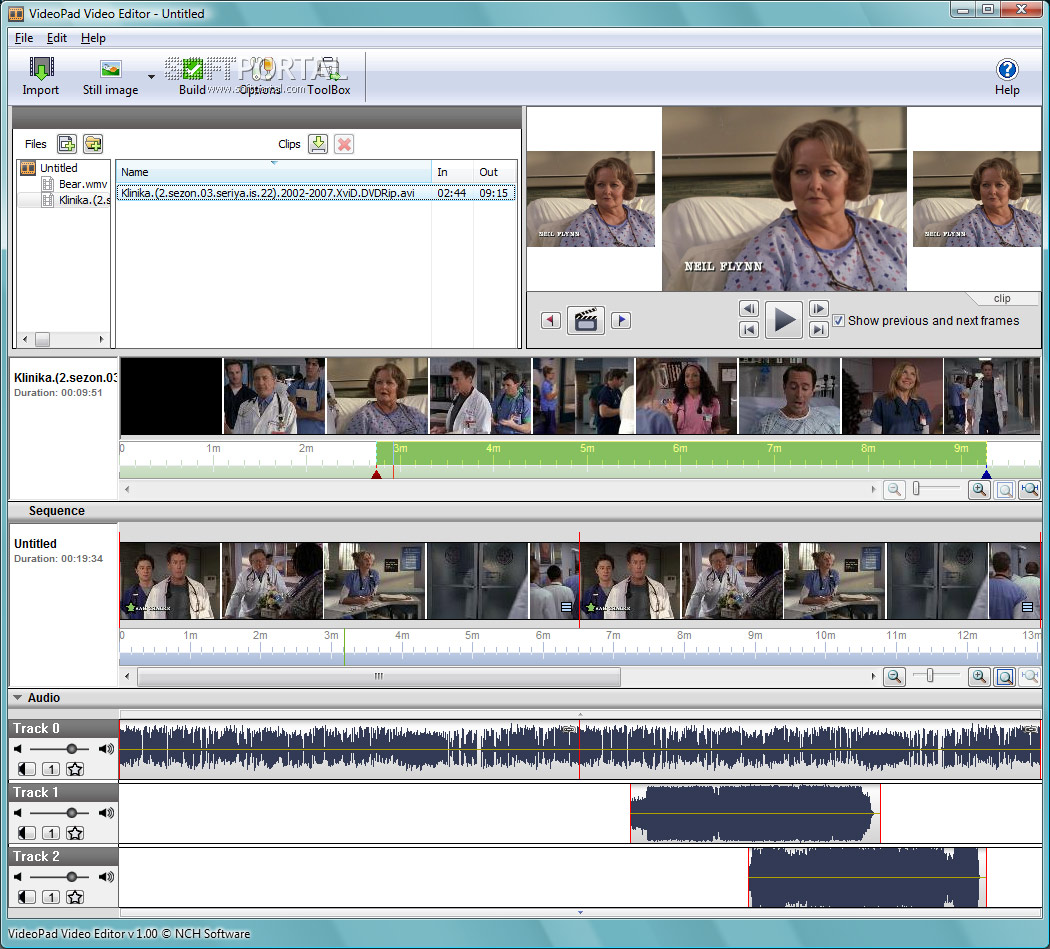Open the Edit menu
The width and height of the screenshot is (1050, 949).
[x=57, y=38]
